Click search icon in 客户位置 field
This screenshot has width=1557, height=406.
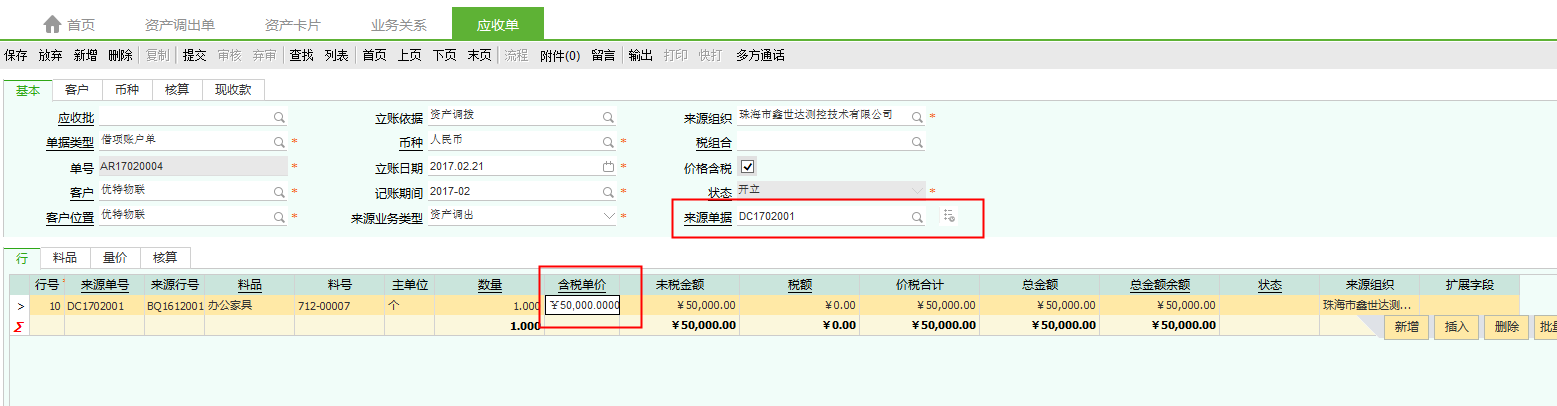(x=279, y=216)
